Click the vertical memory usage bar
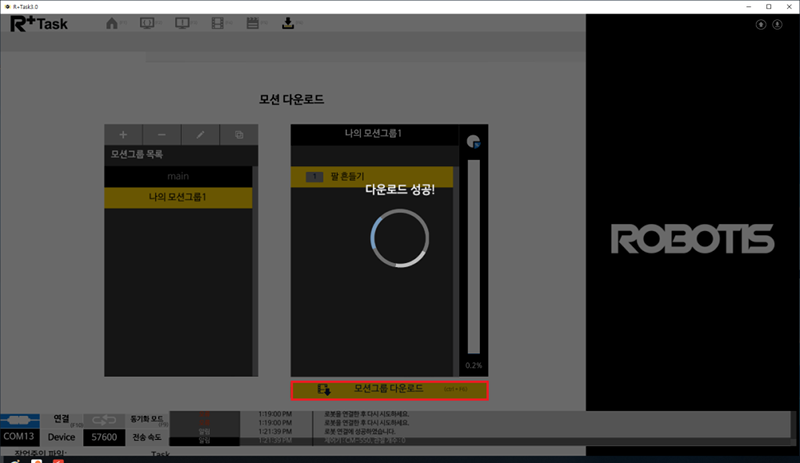 [x=473, y=255]
